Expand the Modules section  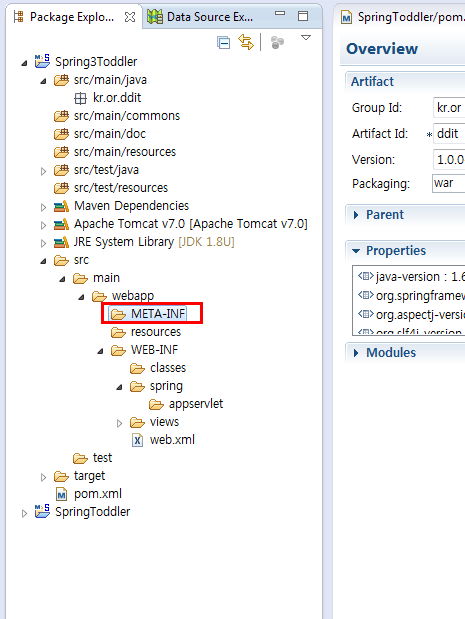click(356, 353)
